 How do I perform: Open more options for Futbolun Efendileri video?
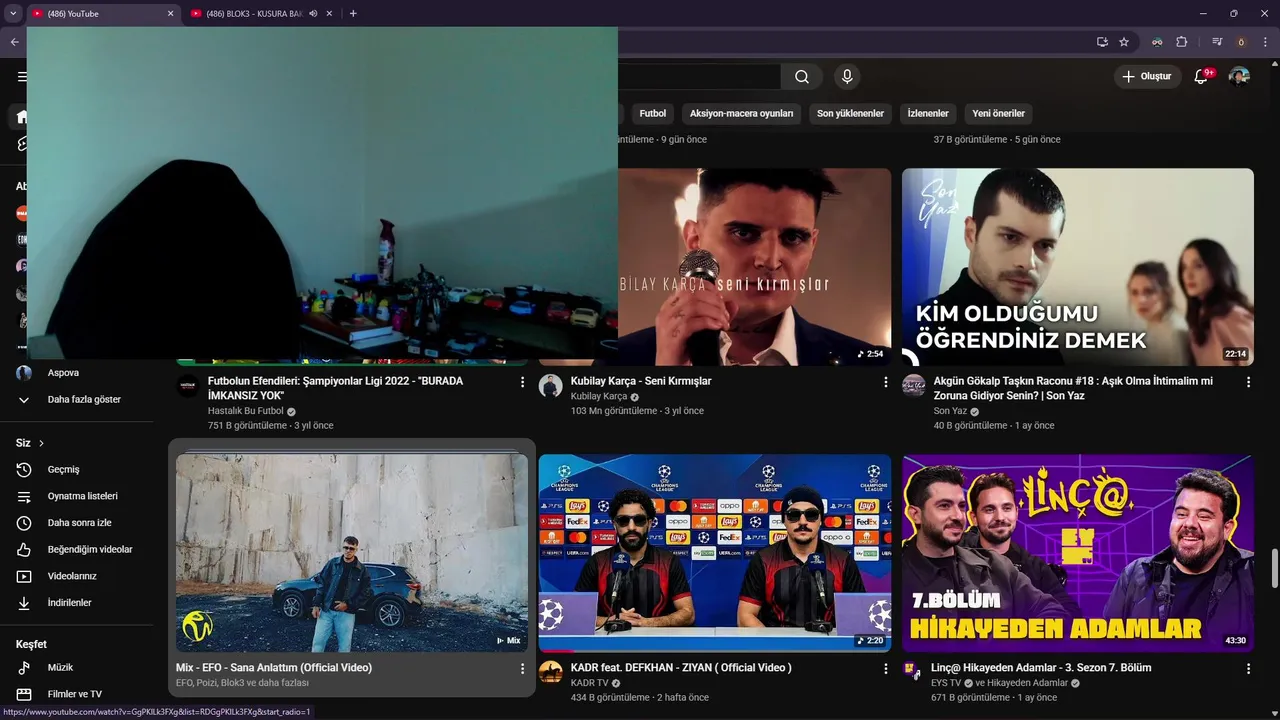[522, 382]
